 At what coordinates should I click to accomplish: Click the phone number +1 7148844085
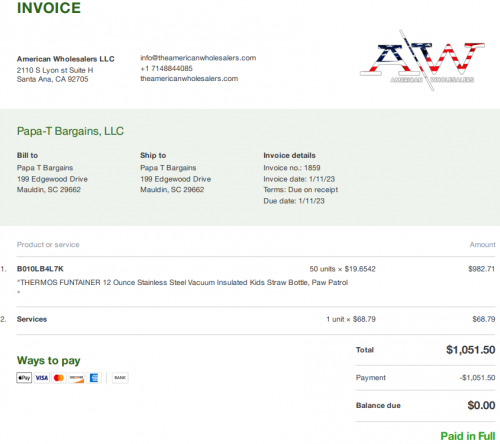click(x=166, y=68)
